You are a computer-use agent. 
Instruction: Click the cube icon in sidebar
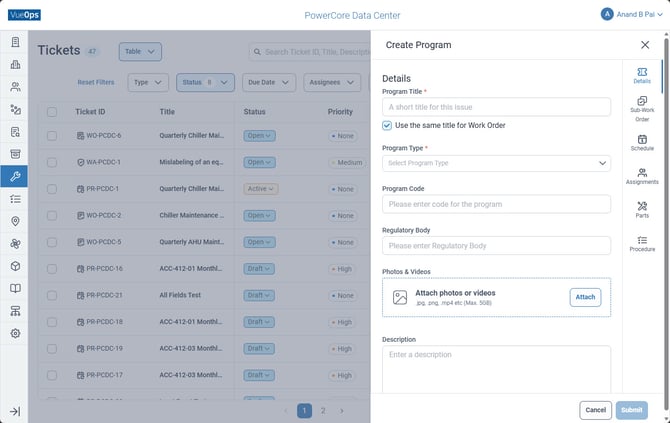pyautogui.click(x=15, y=266)
